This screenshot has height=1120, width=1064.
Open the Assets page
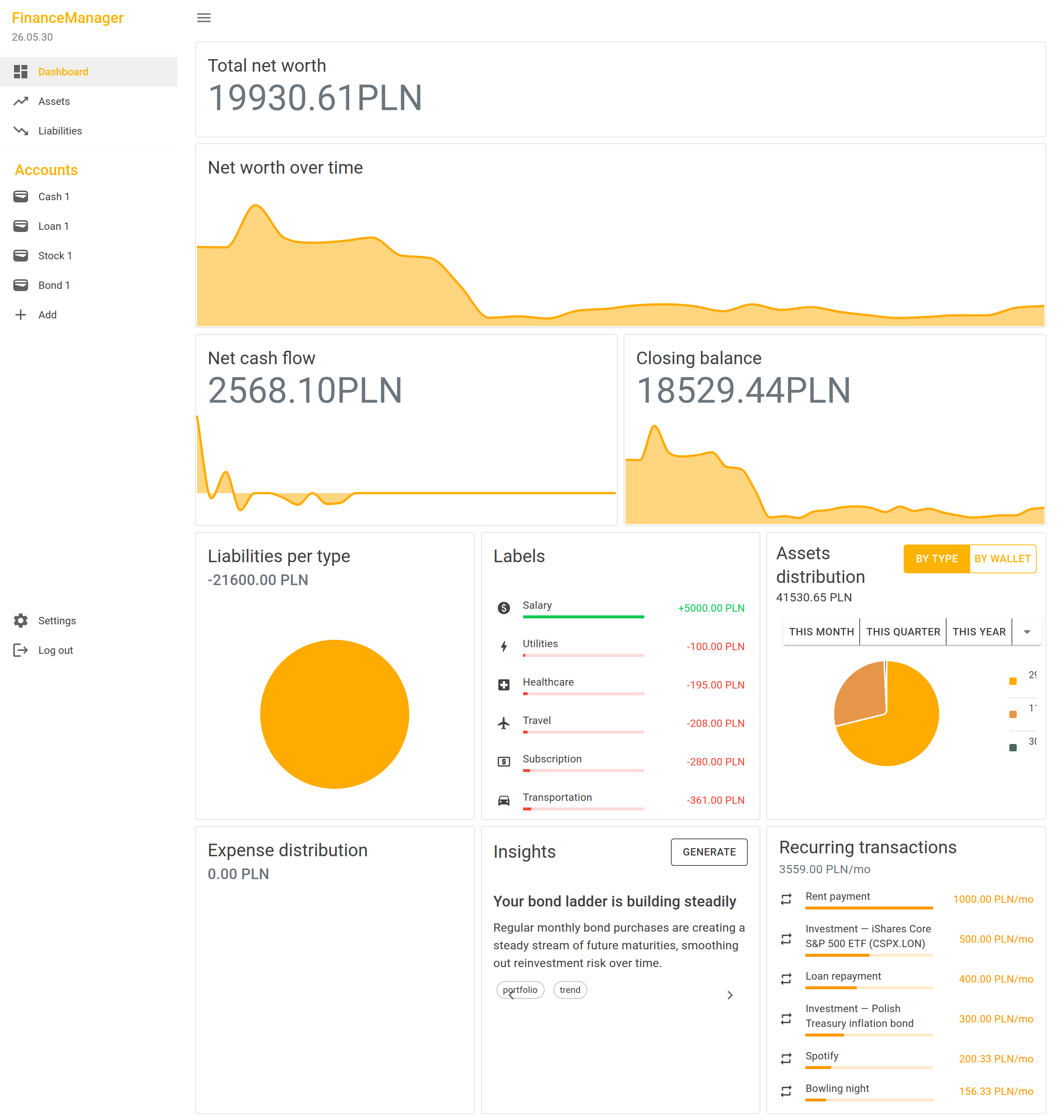[88, 101]
